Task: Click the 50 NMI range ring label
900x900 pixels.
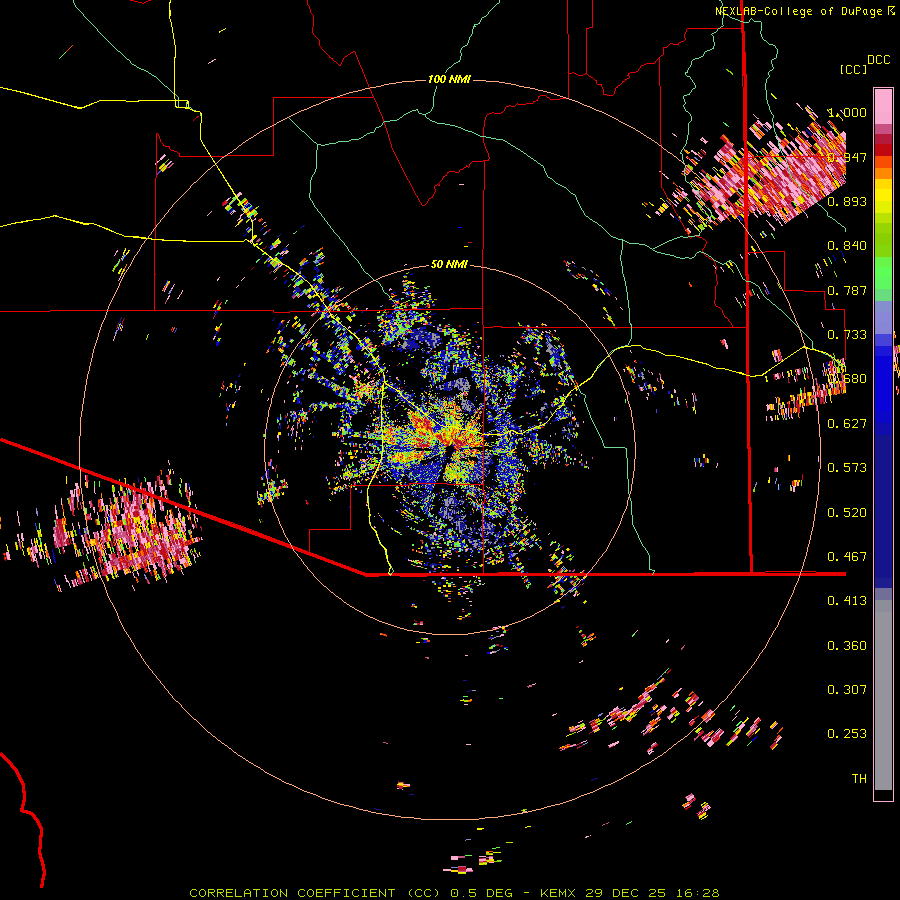Action: coord(449,264)
